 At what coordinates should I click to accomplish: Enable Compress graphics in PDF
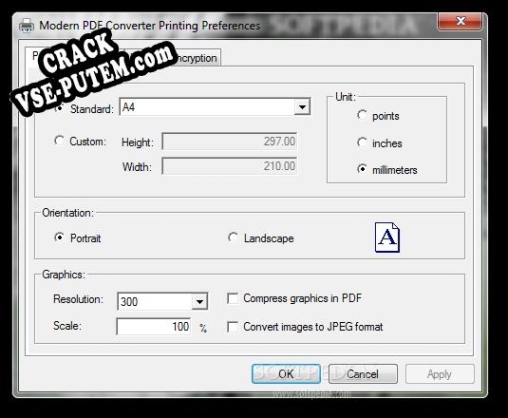232,298
